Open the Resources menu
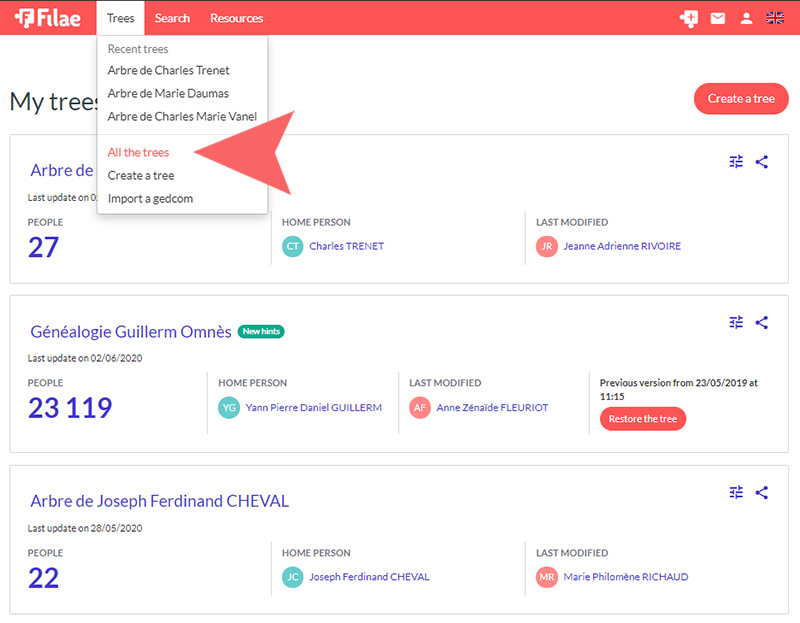 tap(237, 18)
